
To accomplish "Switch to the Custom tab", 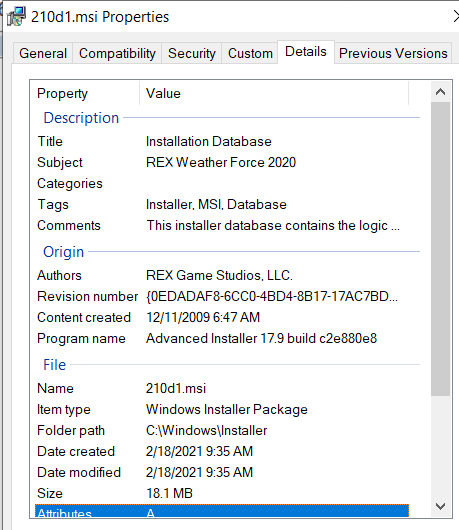I will [x=250, y=53].
